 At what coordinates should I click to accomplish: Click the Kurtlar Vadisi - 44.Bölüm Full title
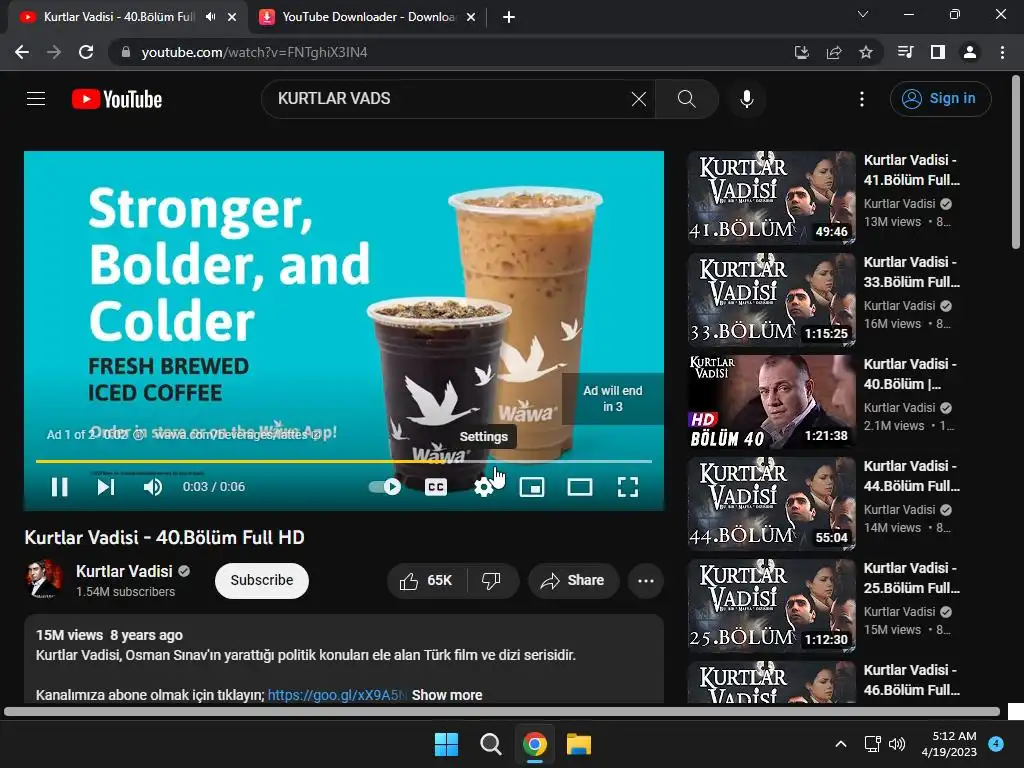[x=912, y=476]
